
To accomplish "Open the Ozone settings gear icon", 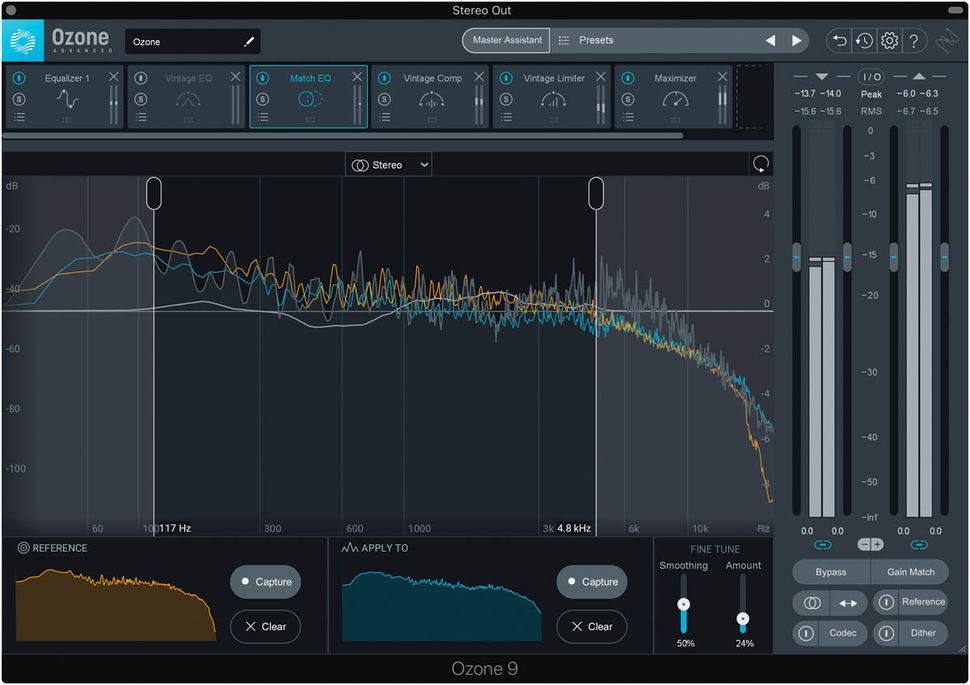I will (889, 40).
